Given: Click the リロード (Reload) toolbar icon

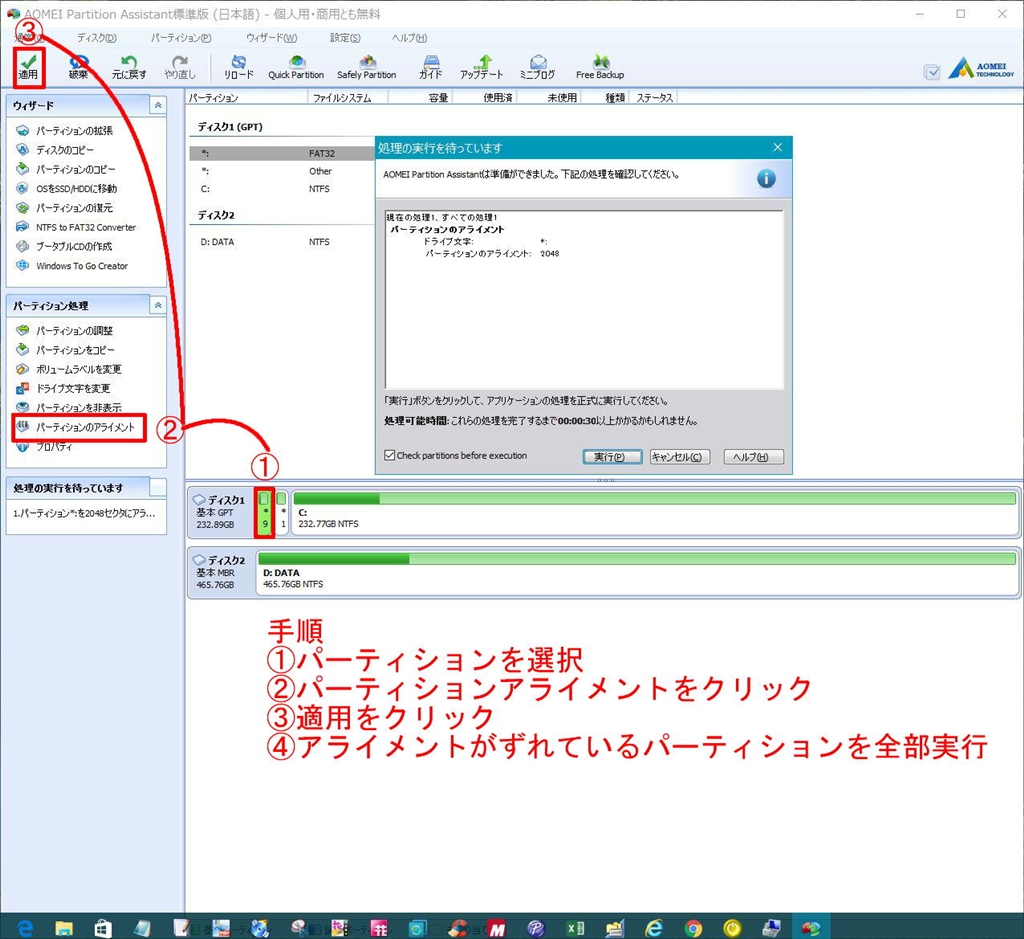Looking at the screenshot, I should tap(238, 67).
